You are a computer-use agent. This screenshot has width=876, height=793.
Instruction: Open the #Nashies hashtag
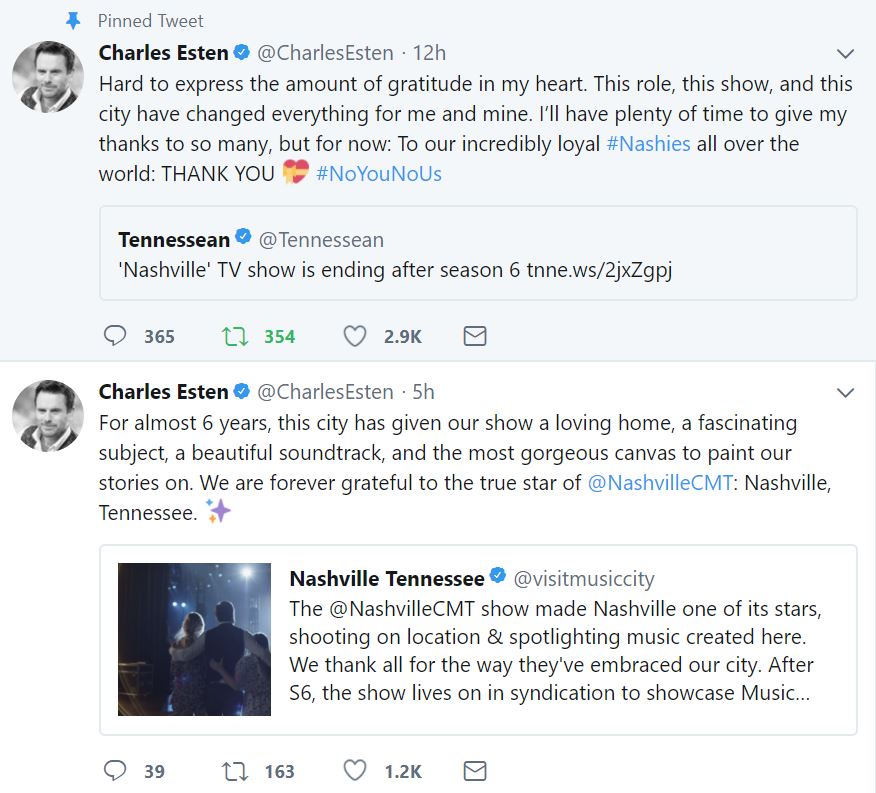(649, 144)
